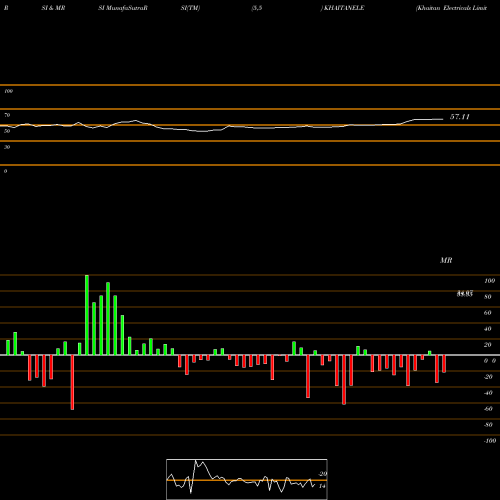Screen dimensions: 500x500
Task: Click the 80 label on MR axis
Action: click(488, 297)
